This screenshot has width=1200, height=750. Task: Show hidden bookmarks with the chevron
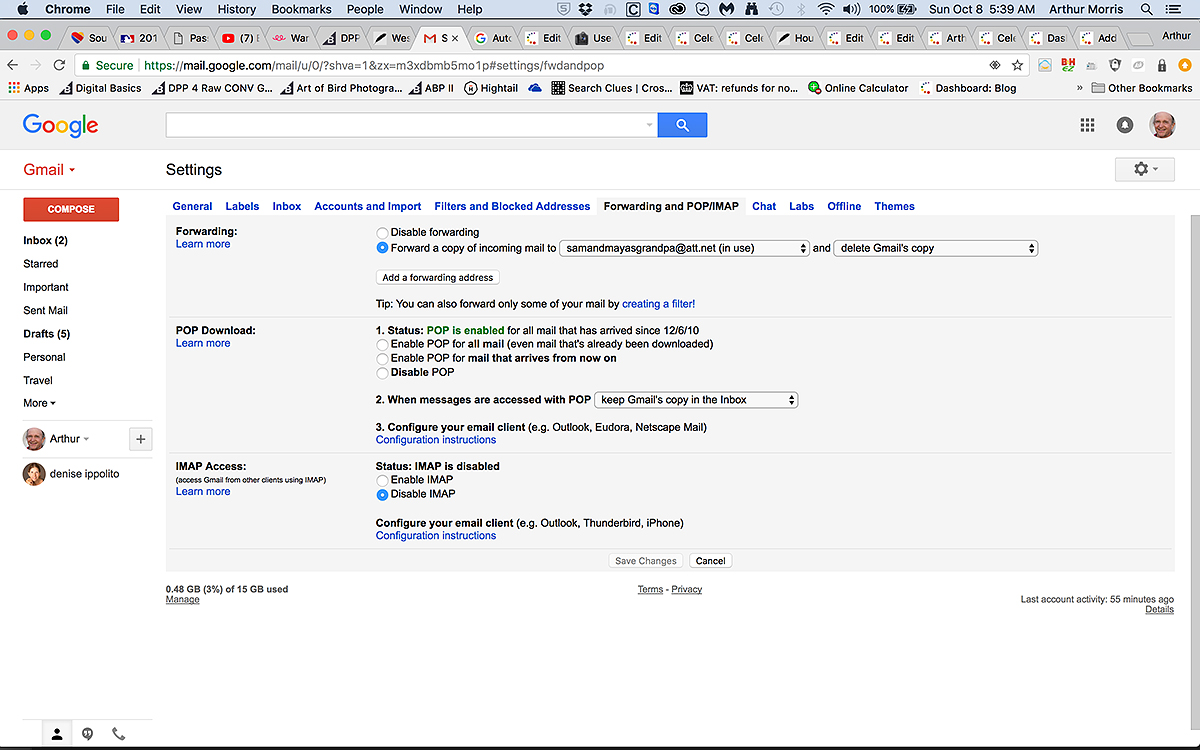(x=1079, y=88)
